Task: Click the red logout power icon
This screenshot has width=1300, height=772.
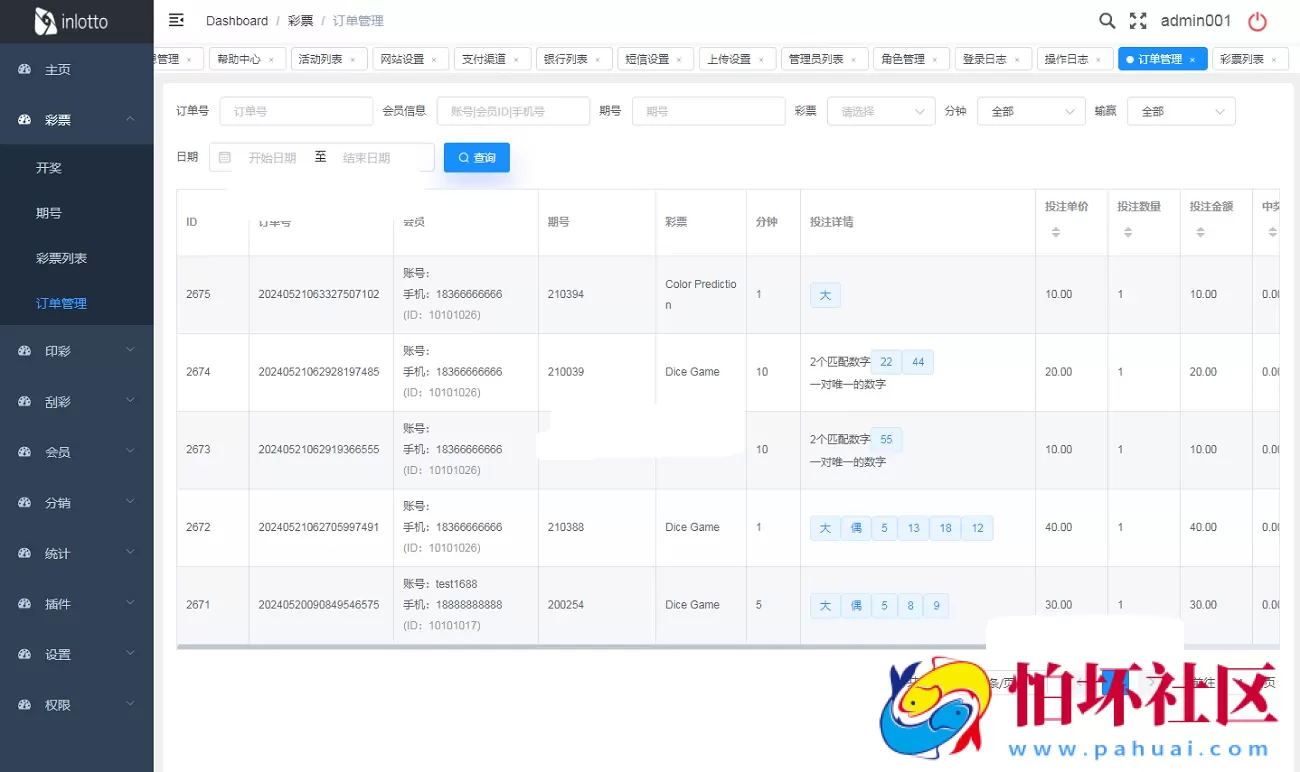Action: coord(1258,20)
